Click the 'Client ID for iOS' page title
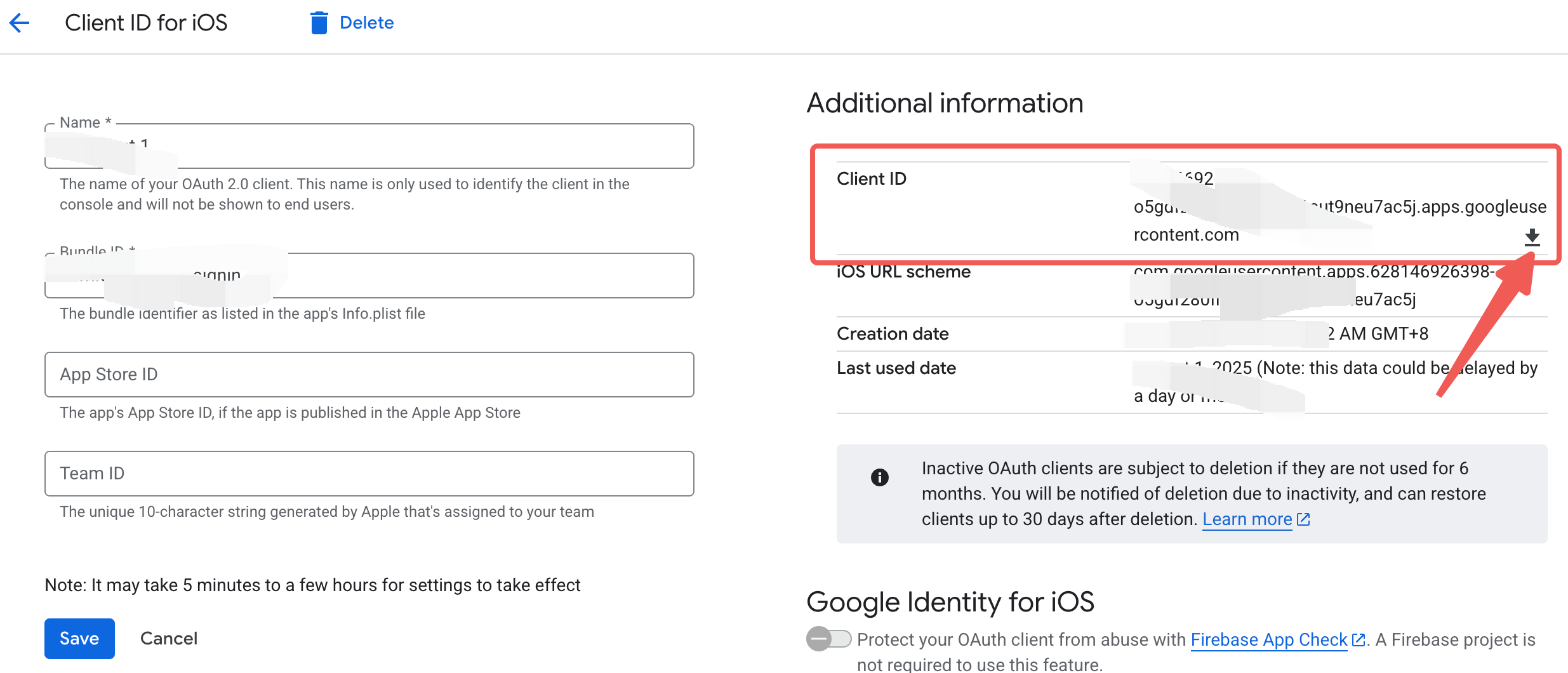The image size is (1568, 673). [146, 23]
